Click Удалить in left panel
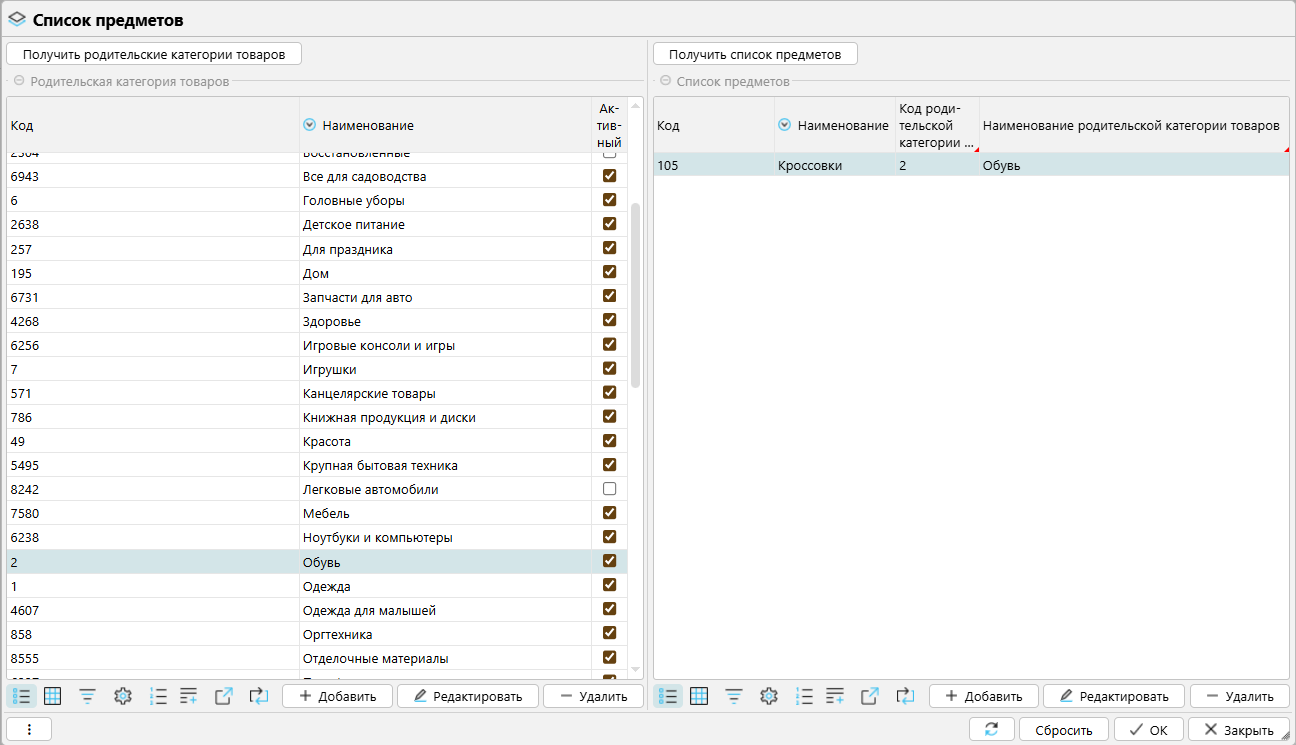Screen dimensions: 1296x745 pos(593,696)
